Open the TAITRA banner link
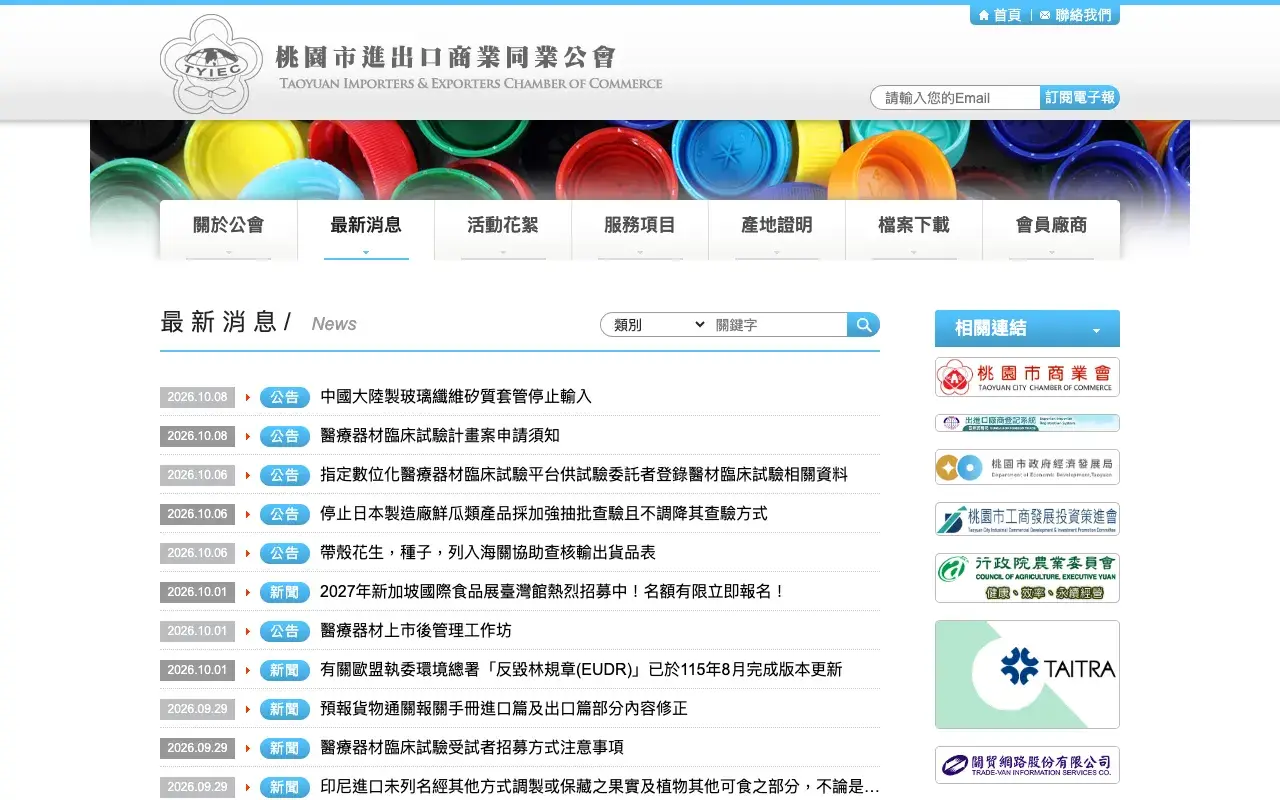 click(x=1027, y=674)
